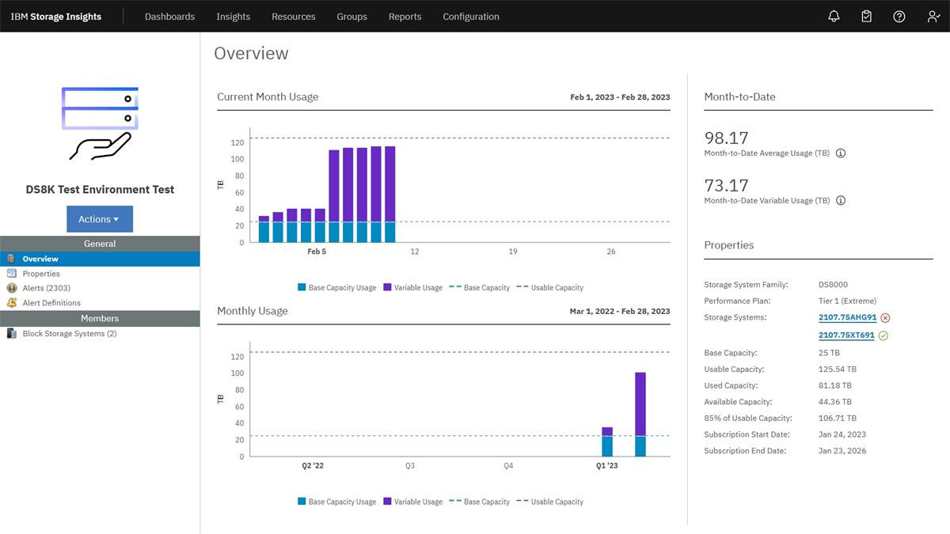Toggle Base Capacity line in Monthly Usage legend
Viewport: 950px width, 534px height.
(x=479, y=501)
